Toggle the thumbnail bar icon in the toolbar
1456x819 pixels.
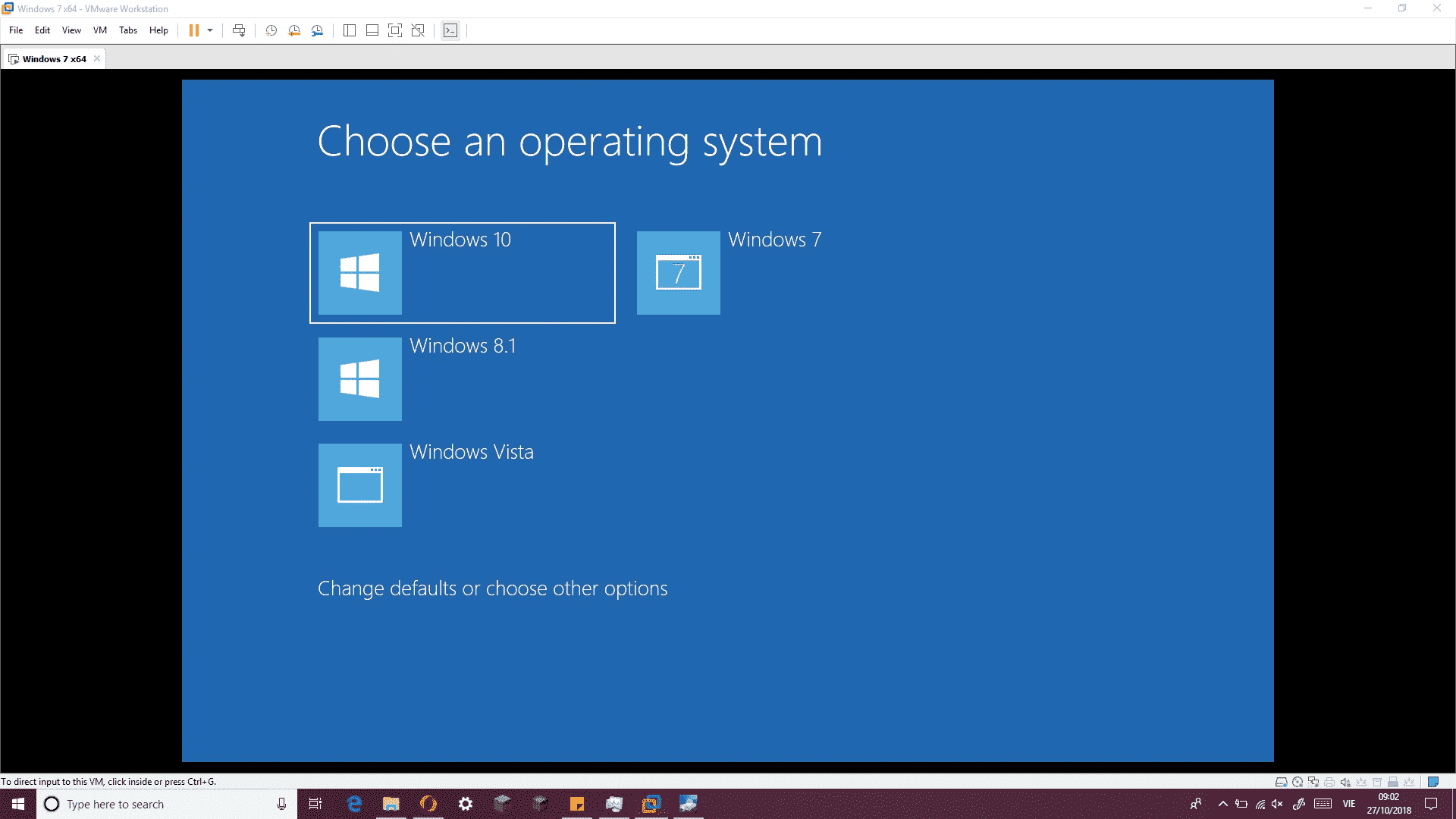tap(372, 30)
